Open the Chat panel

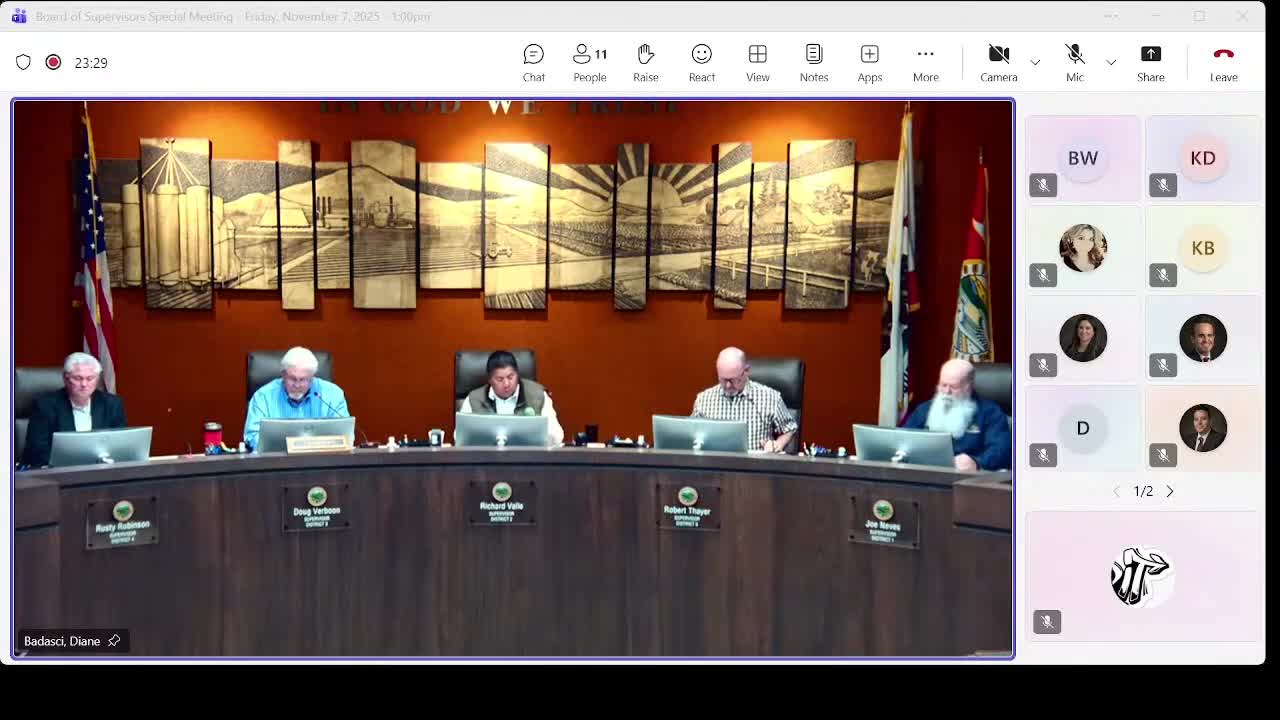pos(534,62)
